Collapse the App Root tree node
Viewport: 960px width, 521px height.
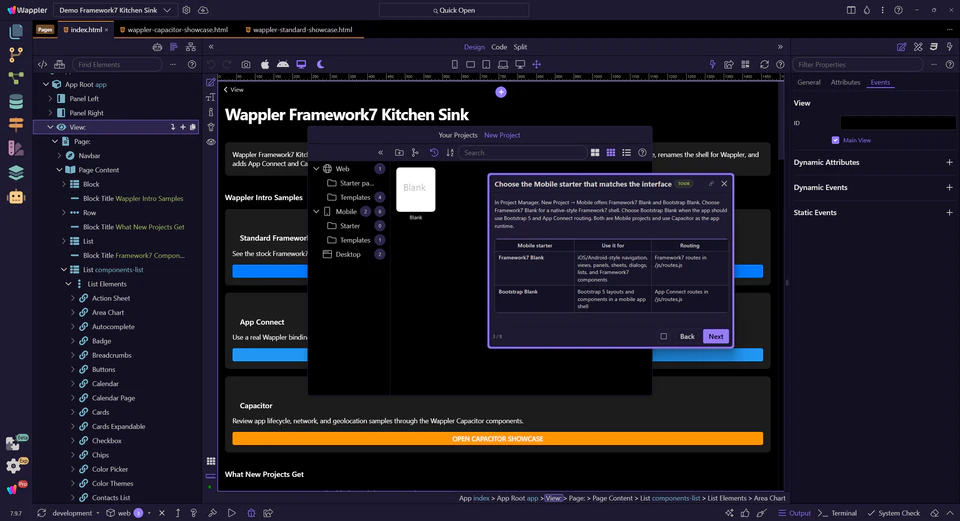point(45,84)
